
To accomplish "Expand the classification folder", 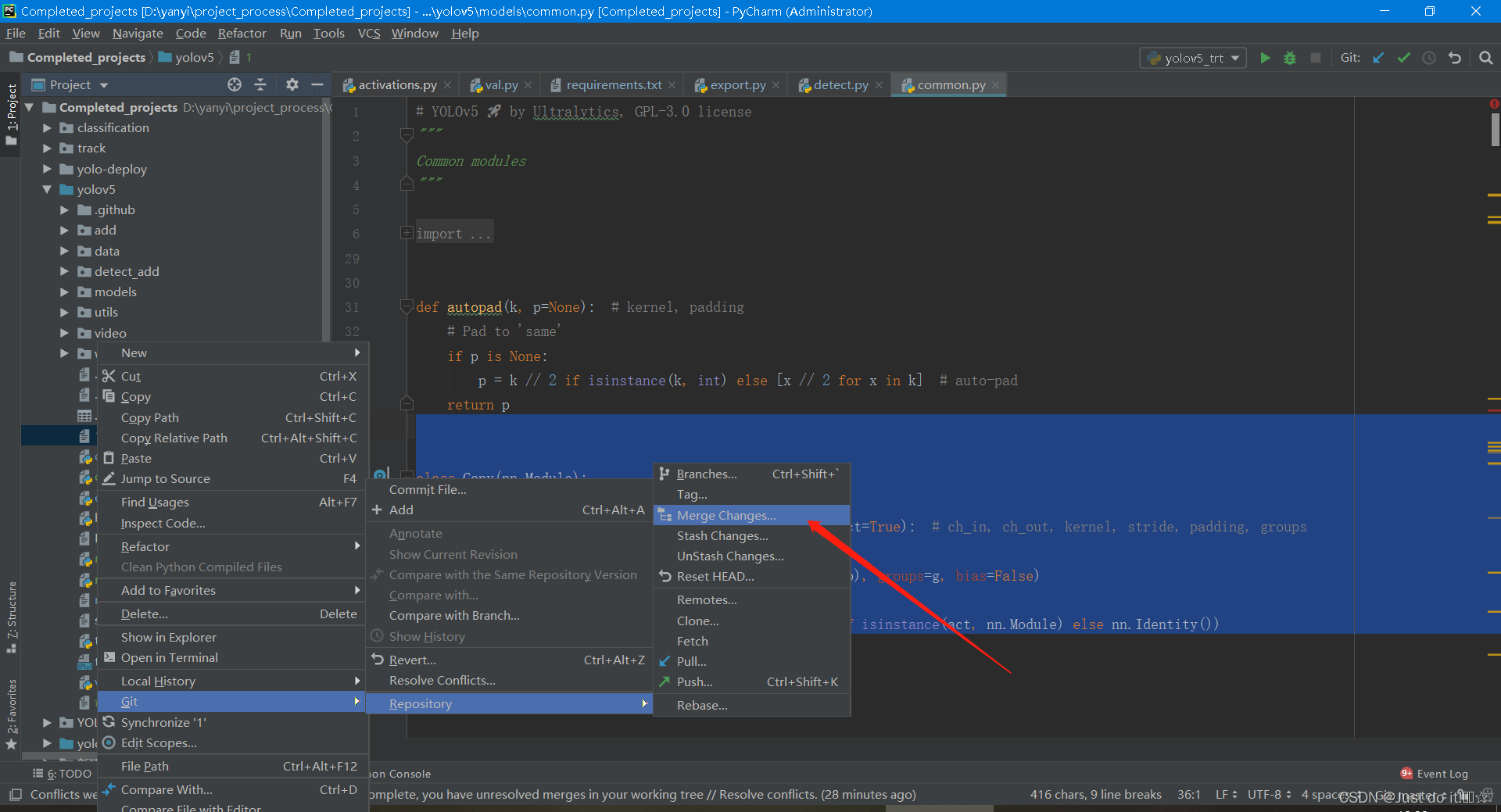I will [x=47, y=127].
